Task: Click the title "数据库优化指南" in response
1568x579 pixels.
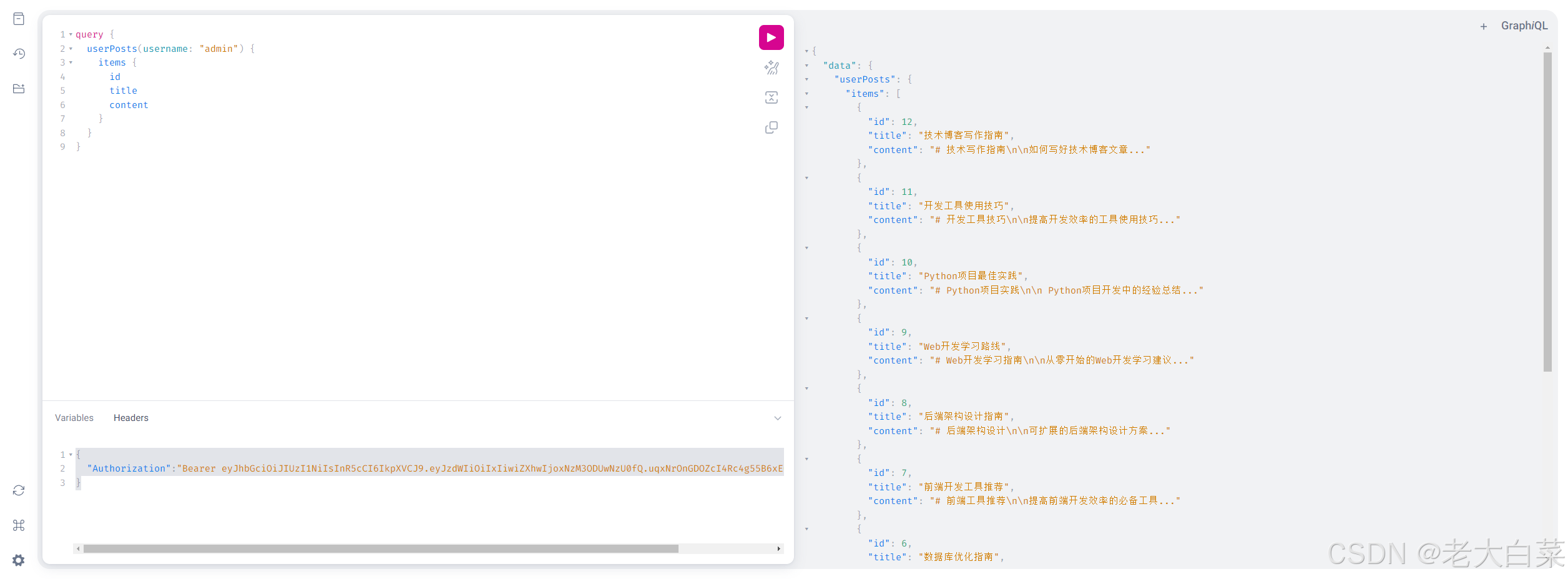Action: coord(958,557)
